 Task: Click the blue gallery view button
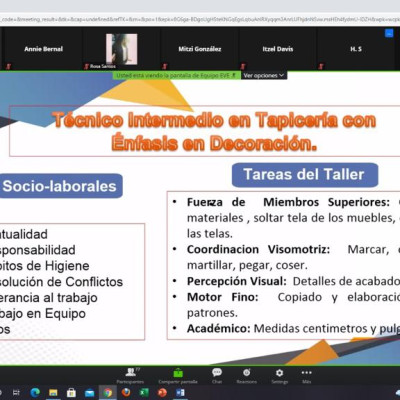click(389, 33)
